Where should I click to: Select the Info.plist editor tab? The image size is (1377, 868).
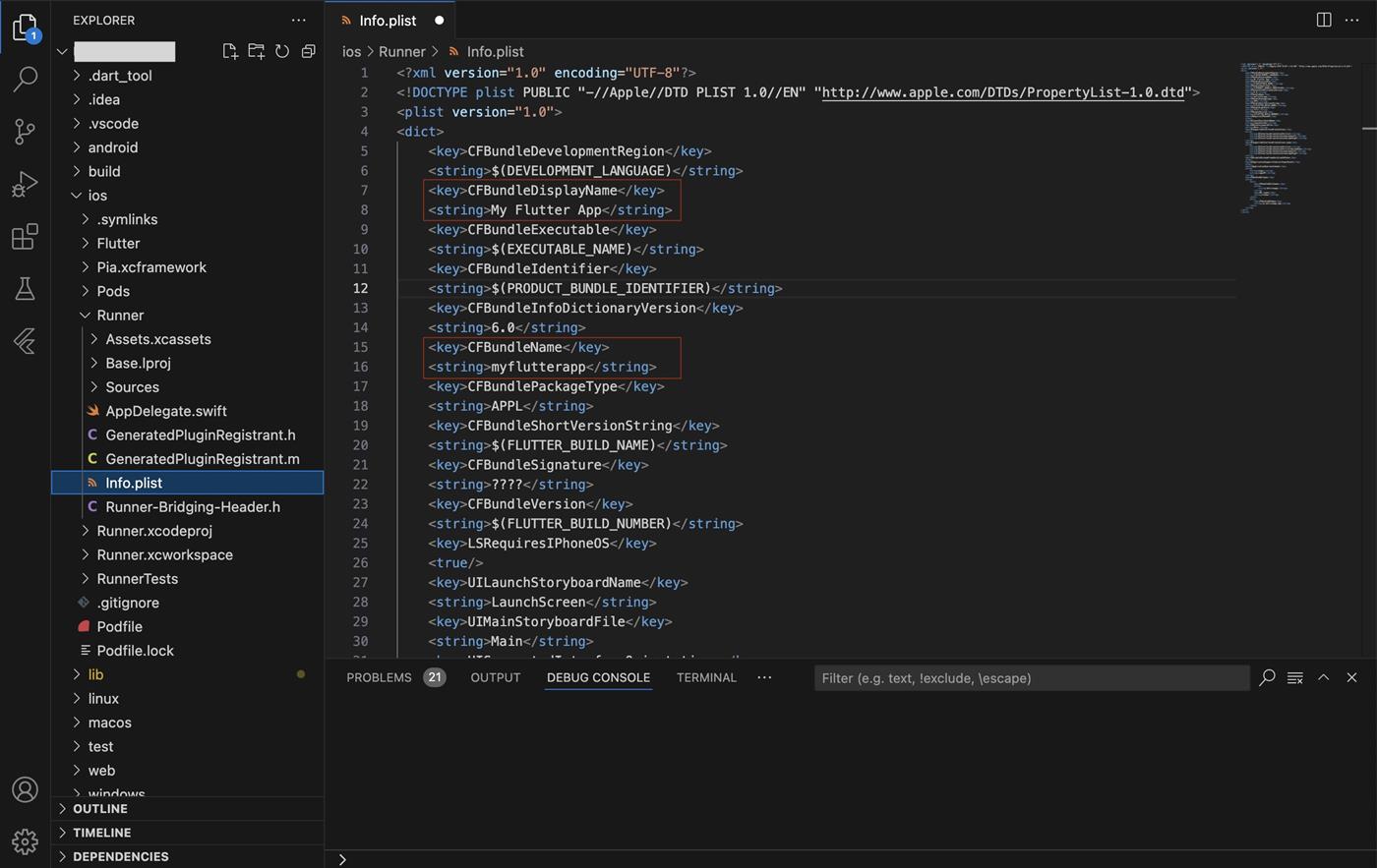pos(388,20)
